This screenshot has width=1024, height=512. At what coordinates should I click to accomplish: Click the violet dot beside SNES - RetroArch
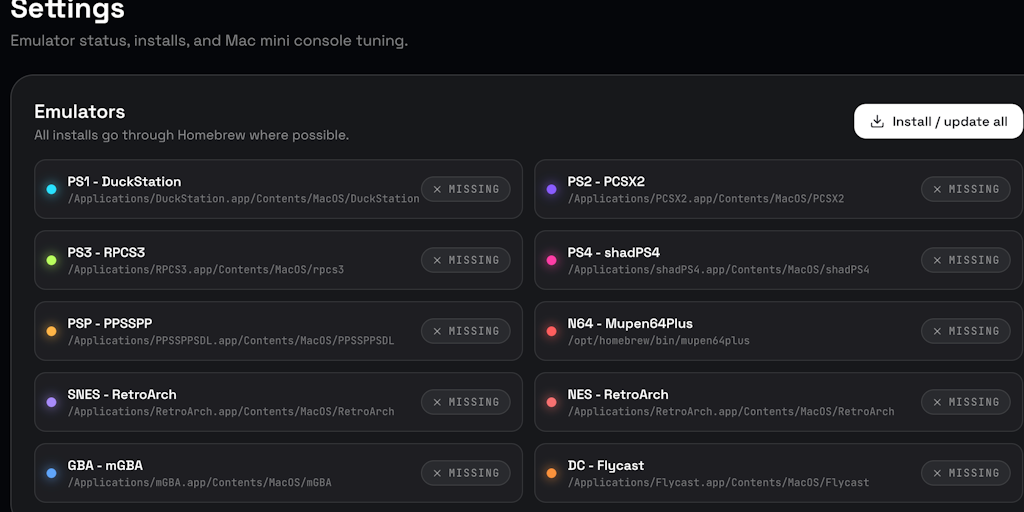tap(51, 402)
